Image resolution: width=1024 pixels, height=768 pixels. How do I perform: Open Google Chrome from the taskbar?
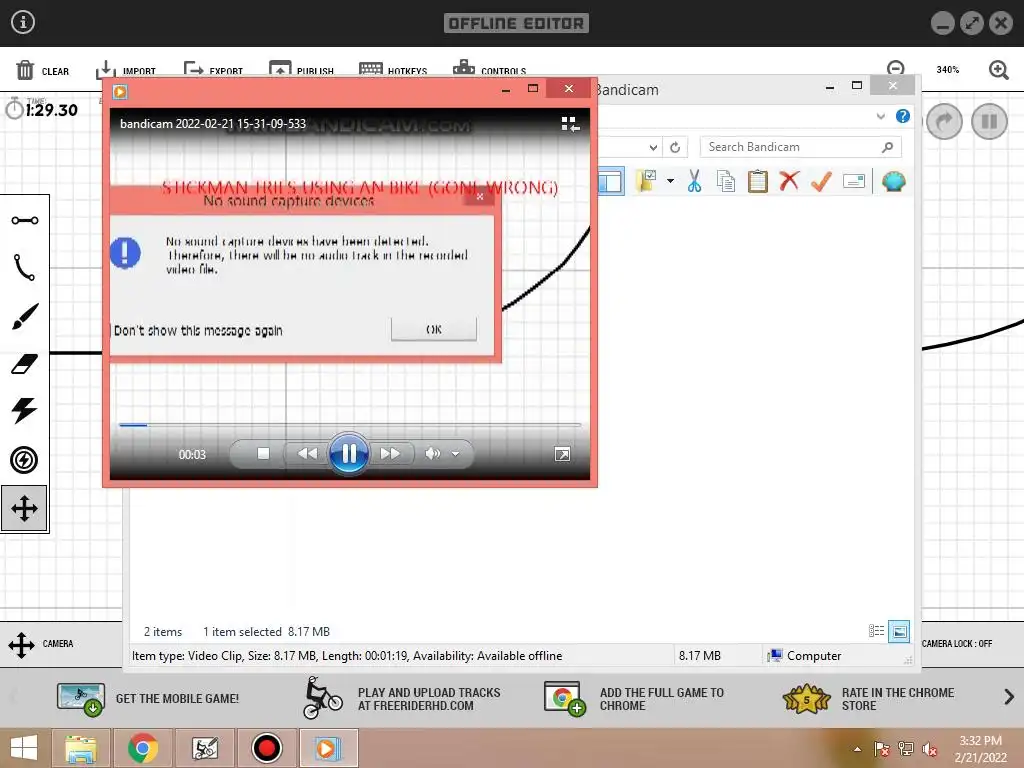[143, 748]
